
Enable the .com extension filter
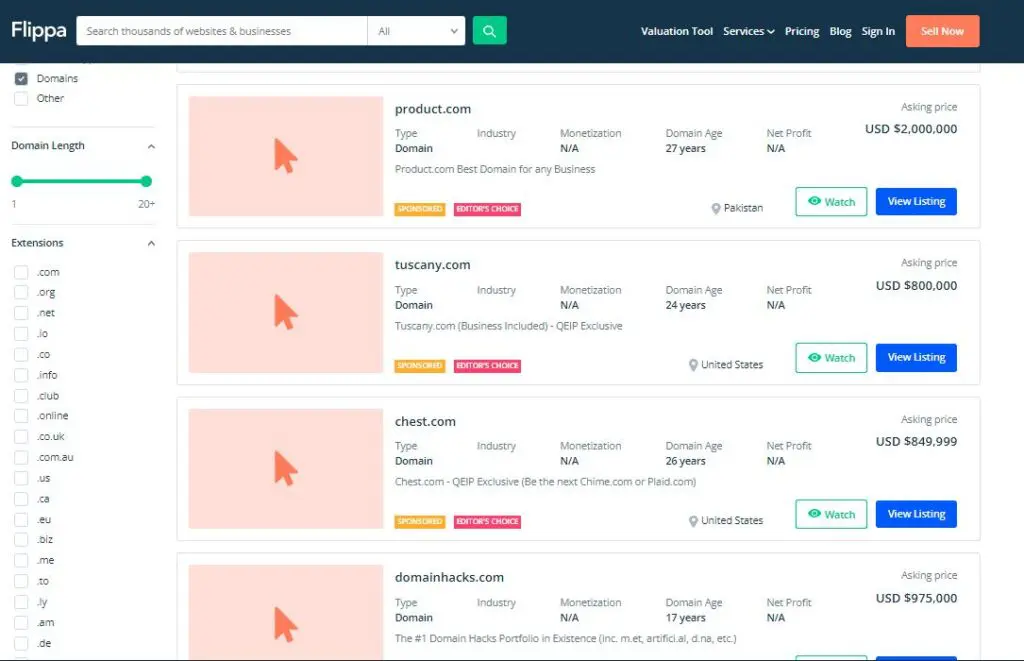tap(21, 272)
